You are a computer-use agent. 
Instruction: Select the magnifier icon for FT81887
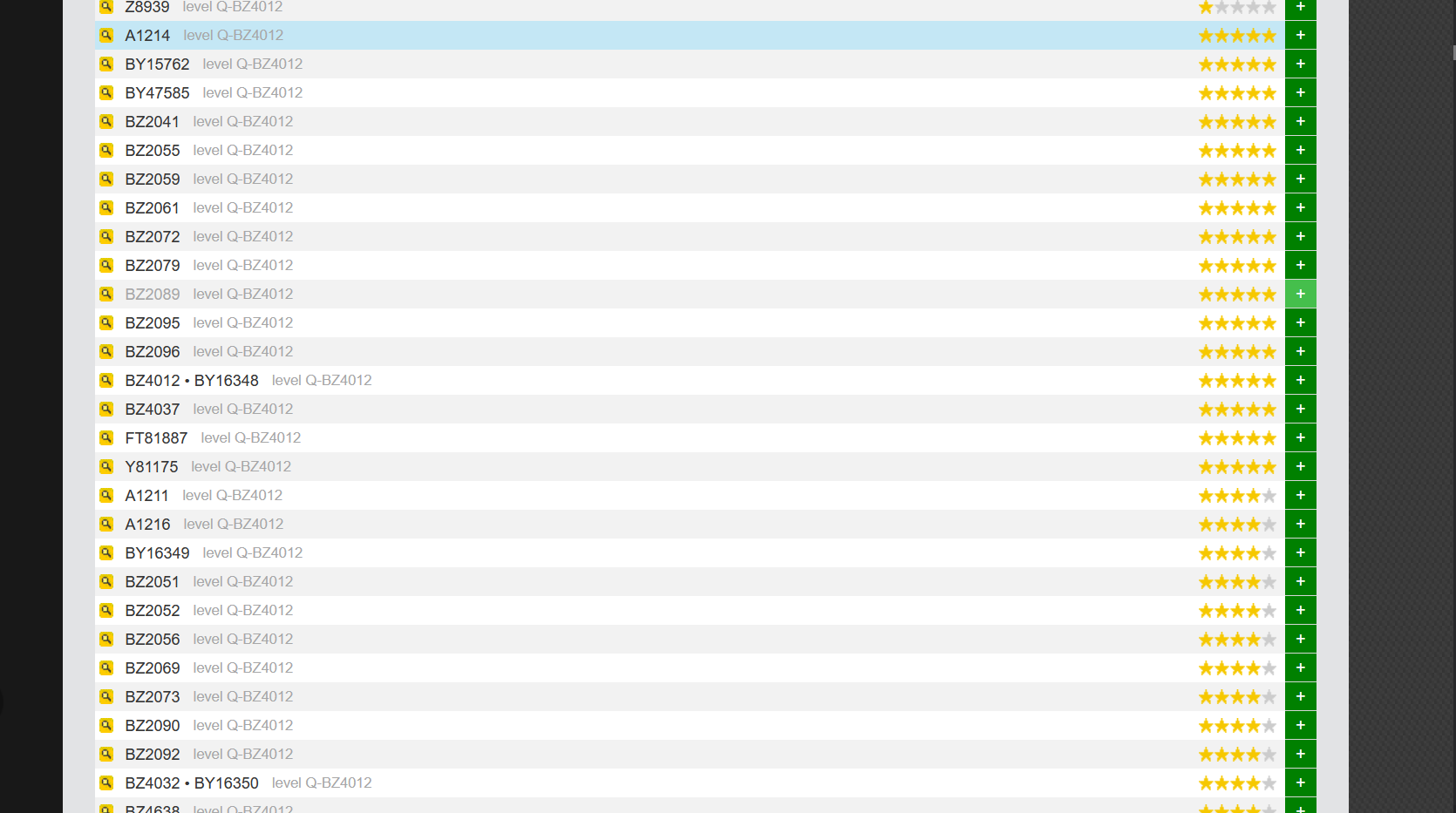pos(106,438)
